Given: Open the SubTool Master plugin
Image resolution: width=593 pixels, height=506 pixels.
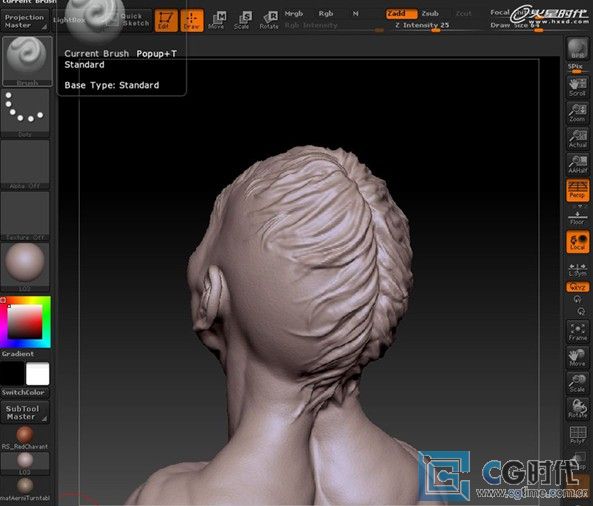Looking at the screenshot, I should pos(25,413).
